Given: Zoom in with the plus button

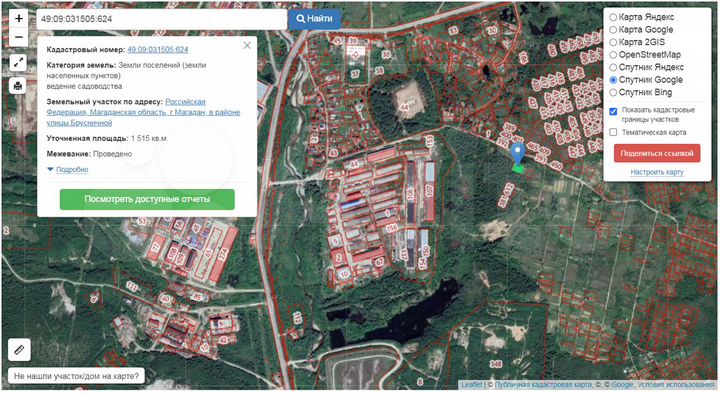Looking at the screenshot, I should click(x=18, y=19).
